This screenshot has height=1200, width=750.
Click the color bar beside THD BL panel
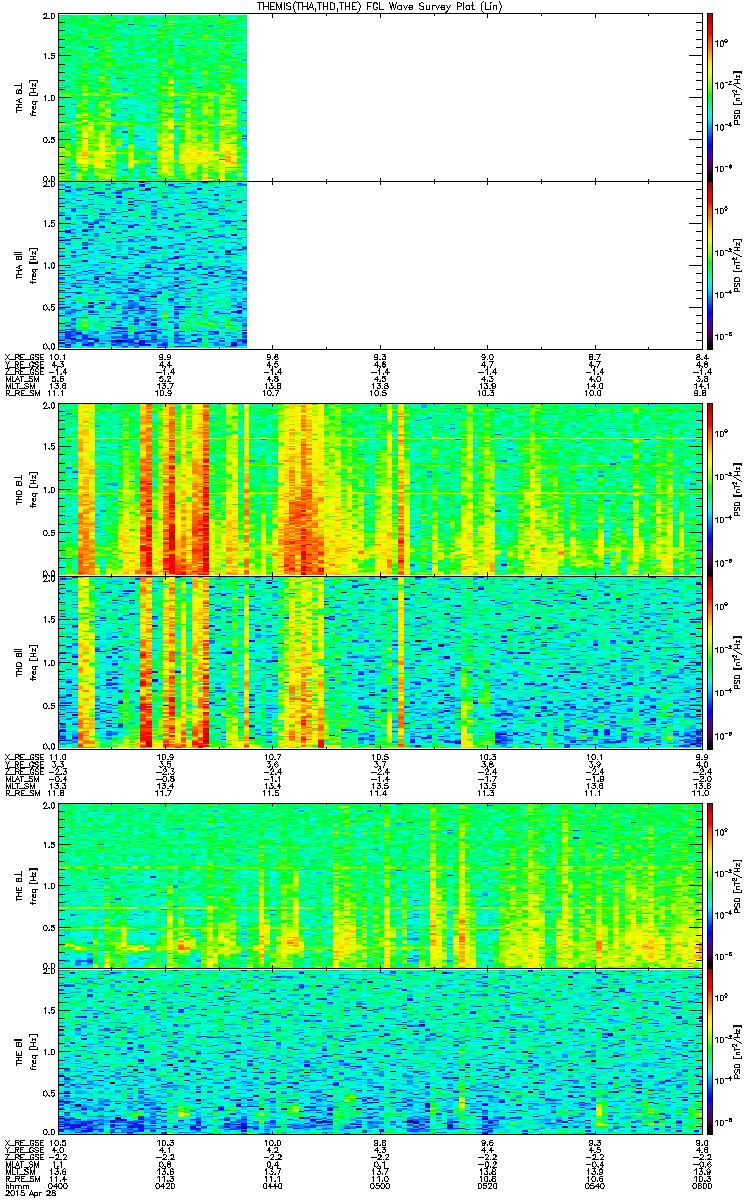coord(710,489)
